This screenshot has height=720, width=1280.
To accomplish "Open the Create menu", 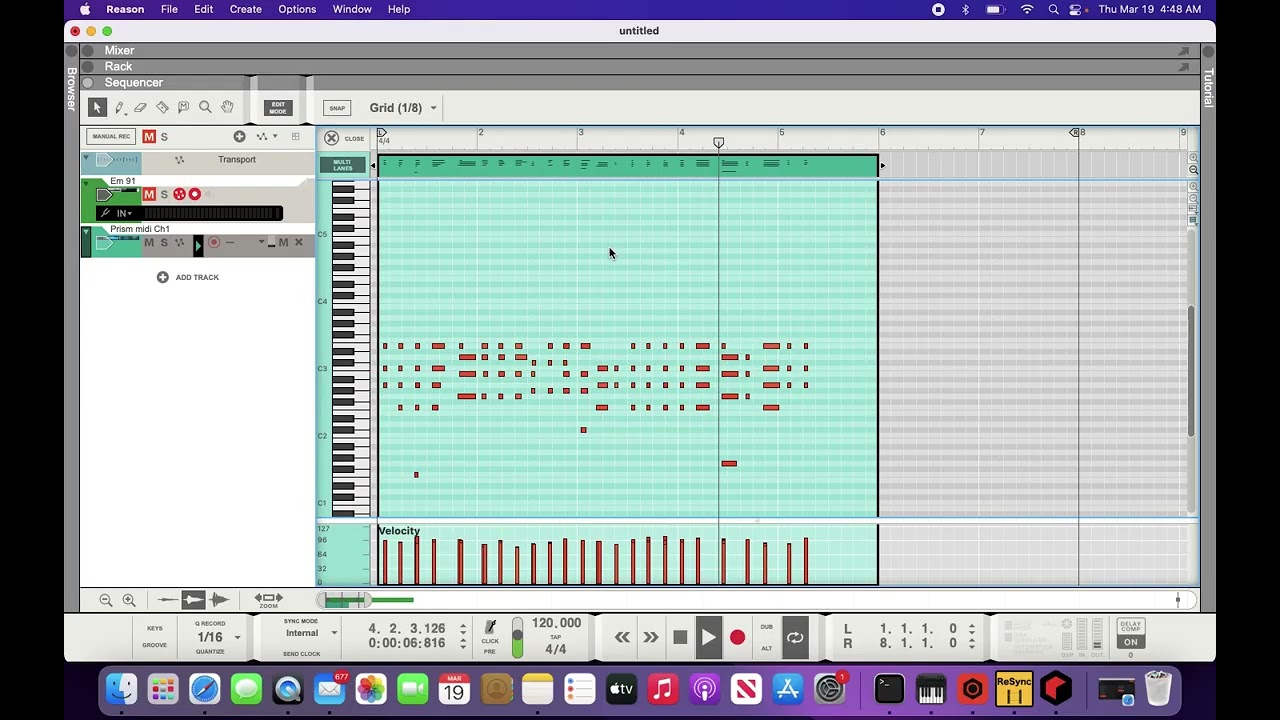I will click(245, 9).
